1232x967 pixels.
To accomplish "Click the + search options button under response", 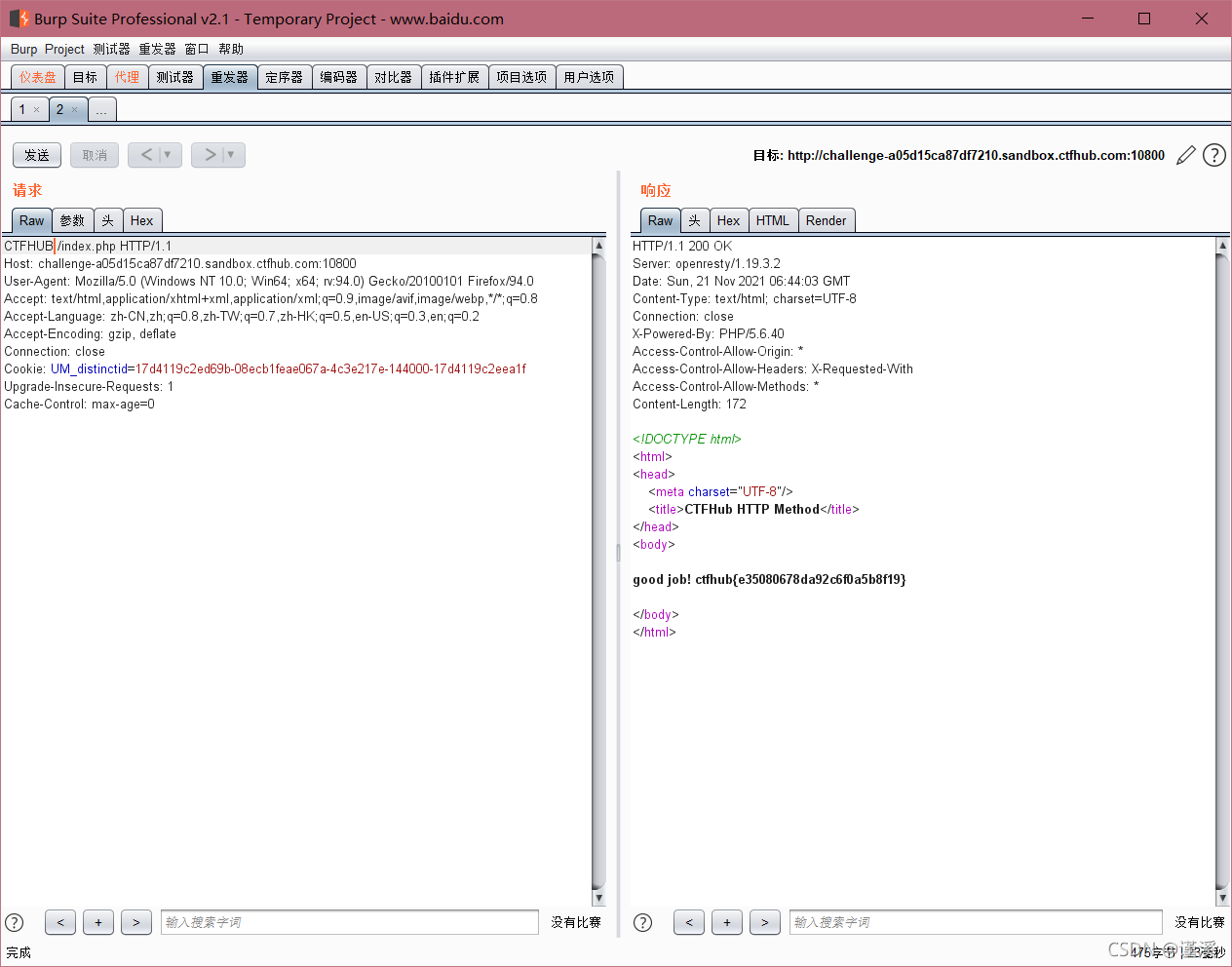I will click(x=727, y=922).
